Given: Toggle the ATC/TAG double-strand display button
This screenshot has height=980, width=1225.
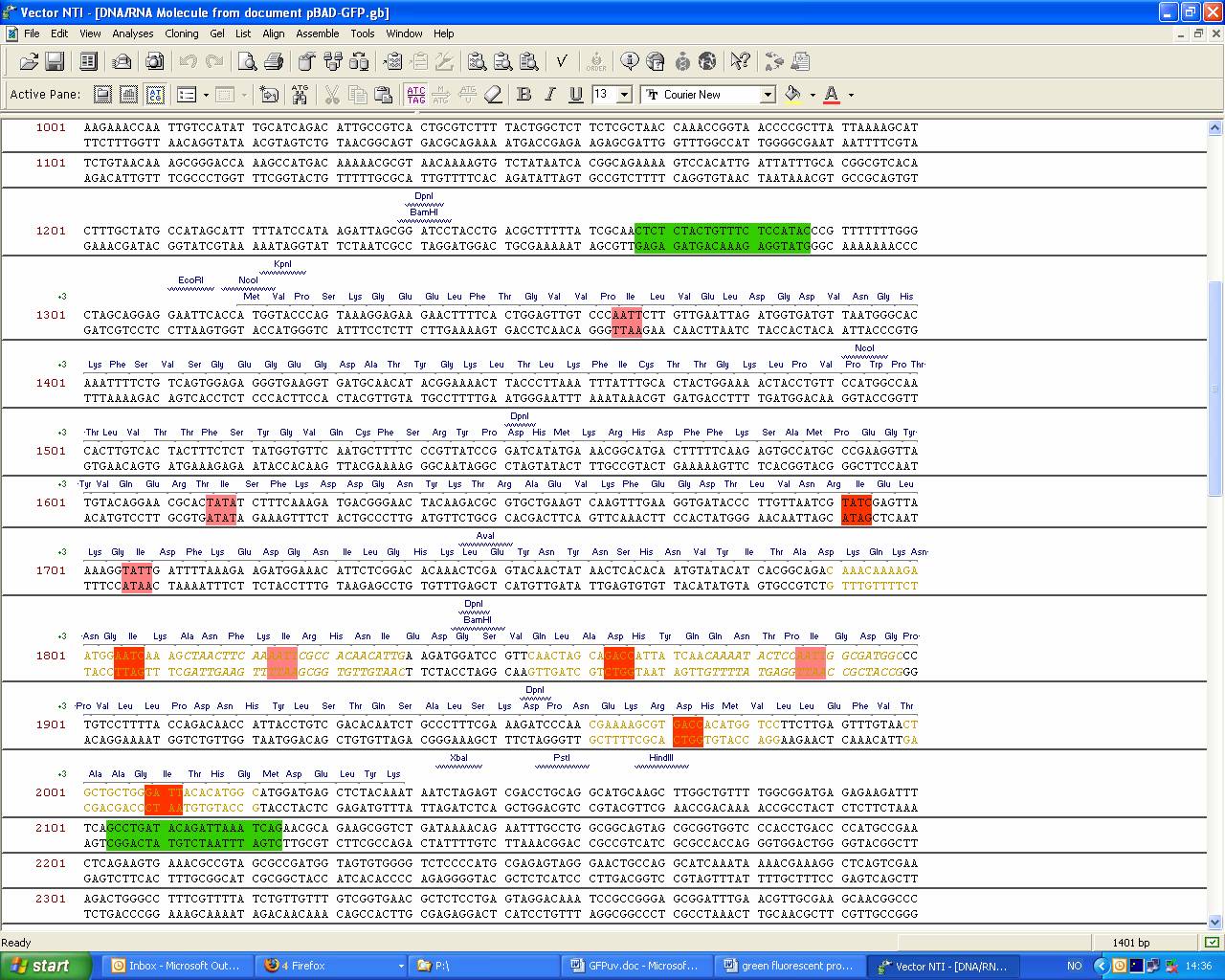Looking at the screenshot, I should (x=416, y=94).
